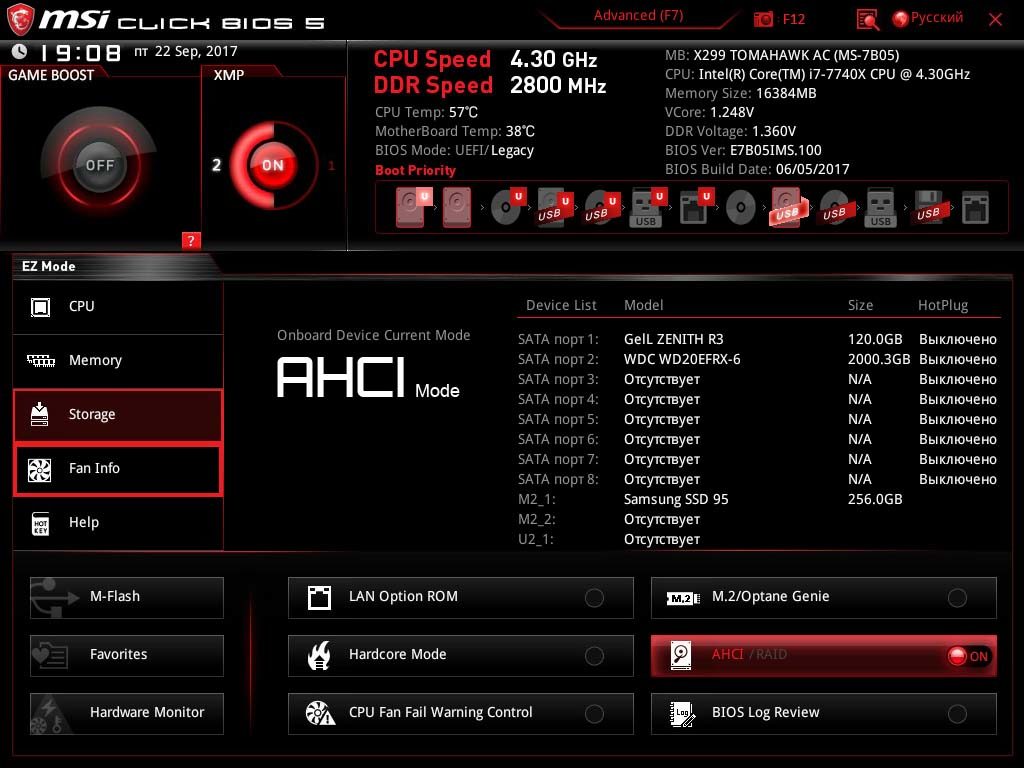This screenshot has height=768, width=1024.
Task: Click the U2_1 device label
Action: point(536,539)
